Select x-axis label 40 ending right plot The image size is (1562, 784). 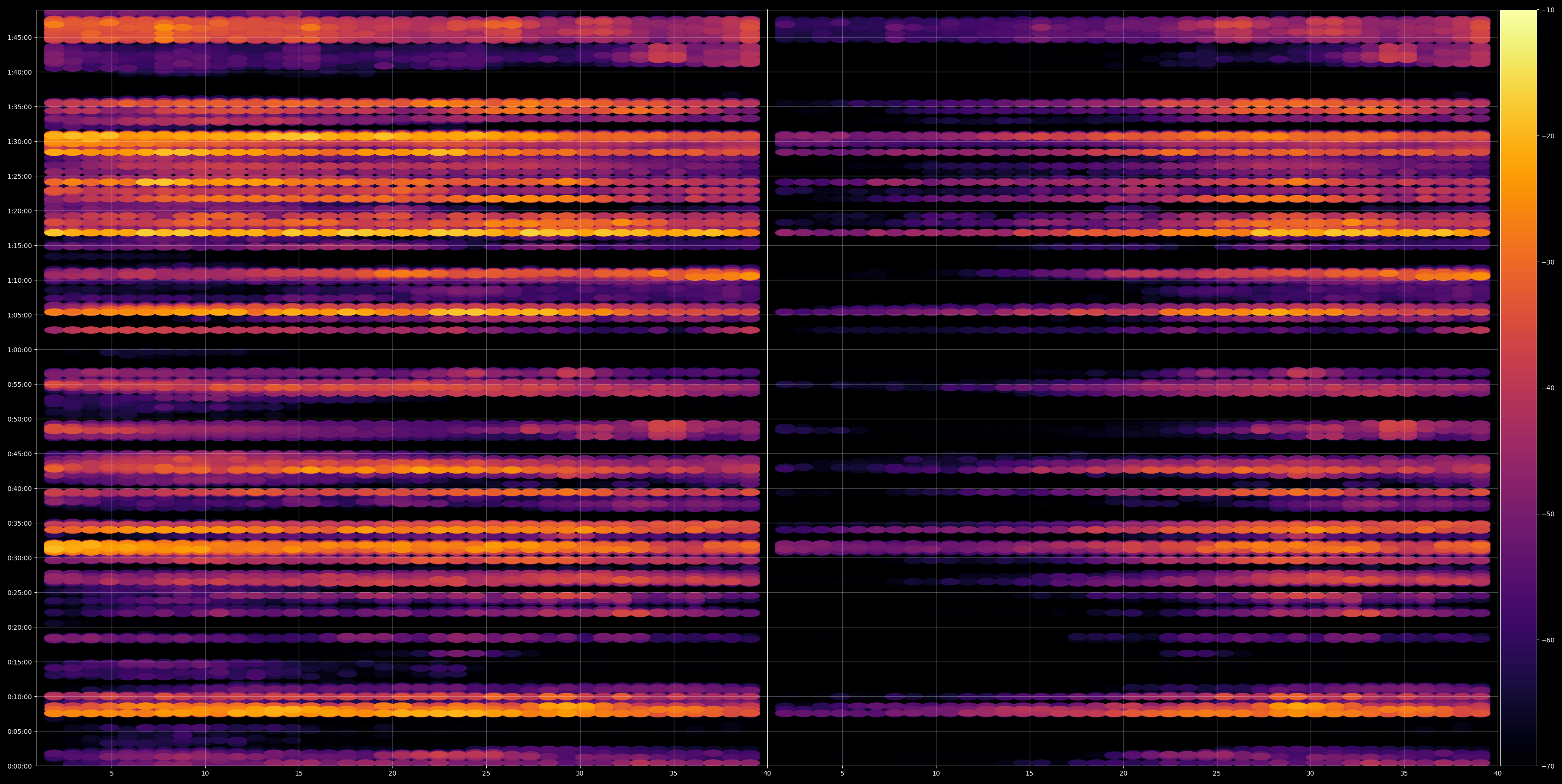click(1498, 774)
